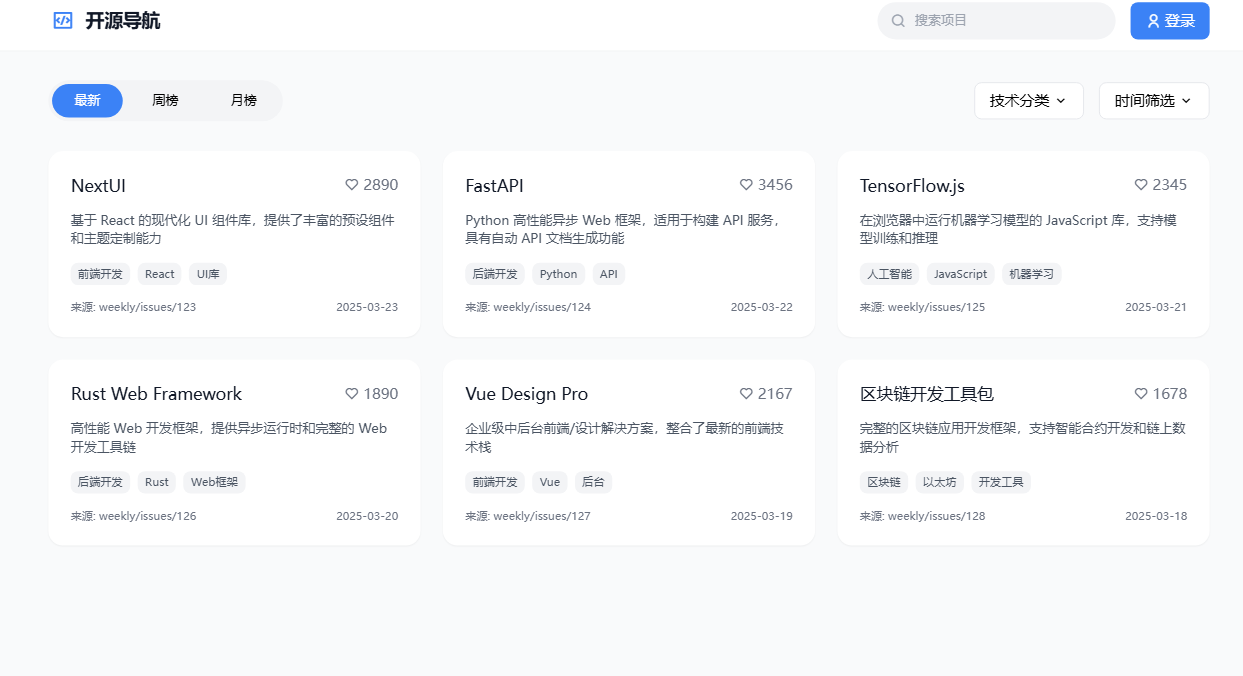Select the Python tag

pos(558,274)
